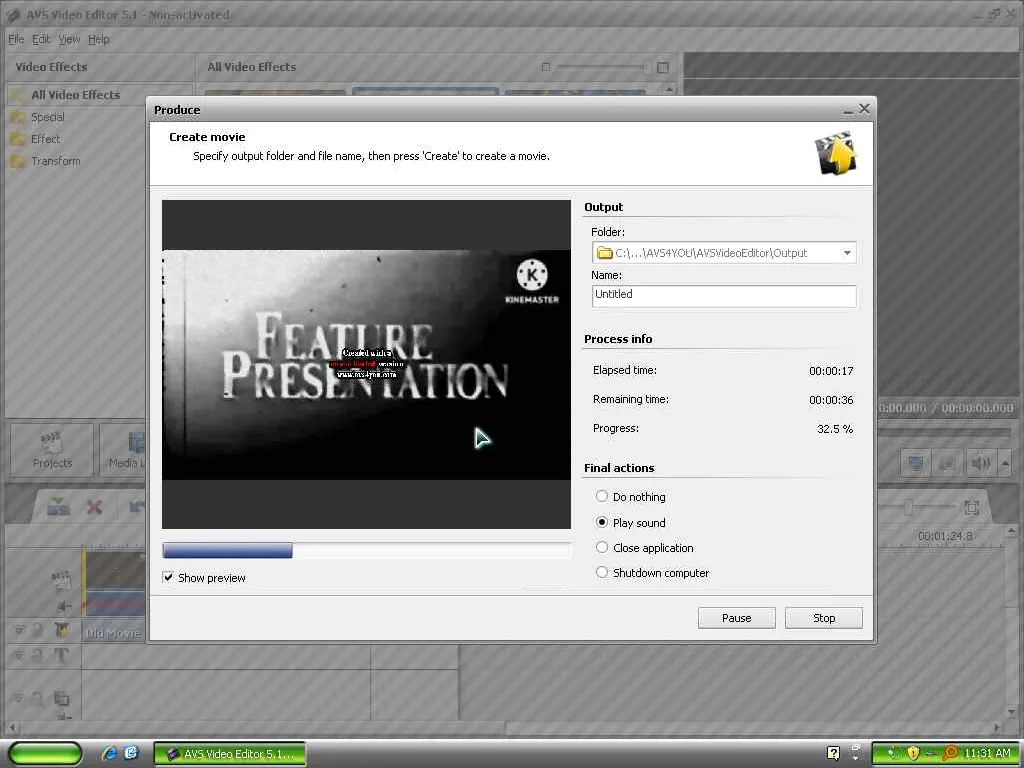
Task: Expand the volume options arrow beside speaker icon
Action: pyautogui.click(x=1005, y=464)
